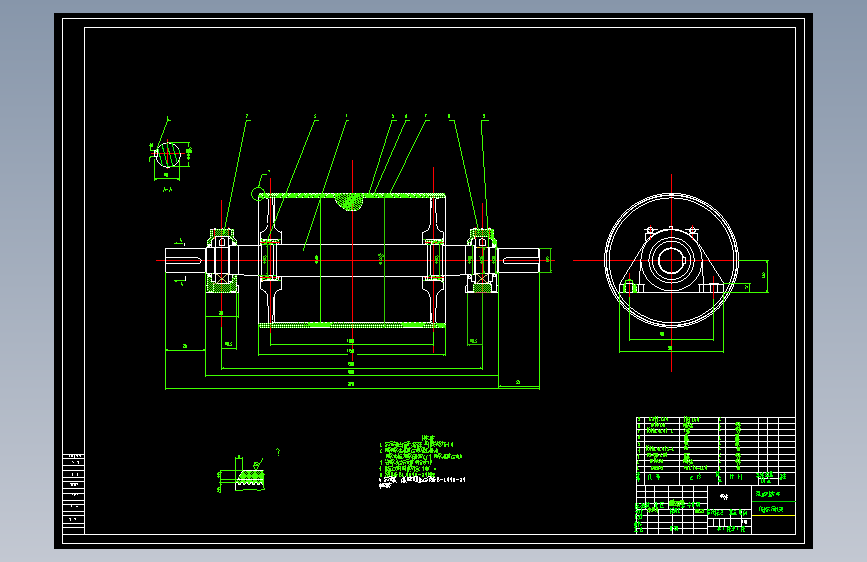Select the detail circle at drum's top-left corner
Screen dimensions: 867x562
[258, 194]
